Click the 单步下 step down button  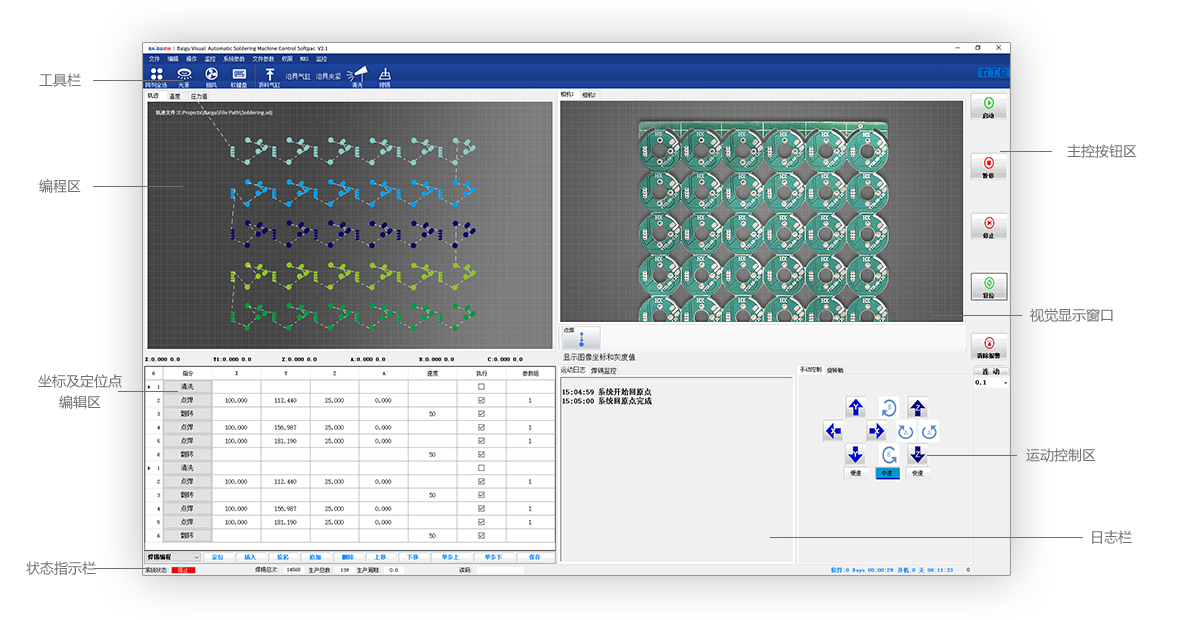pos(494,557)
